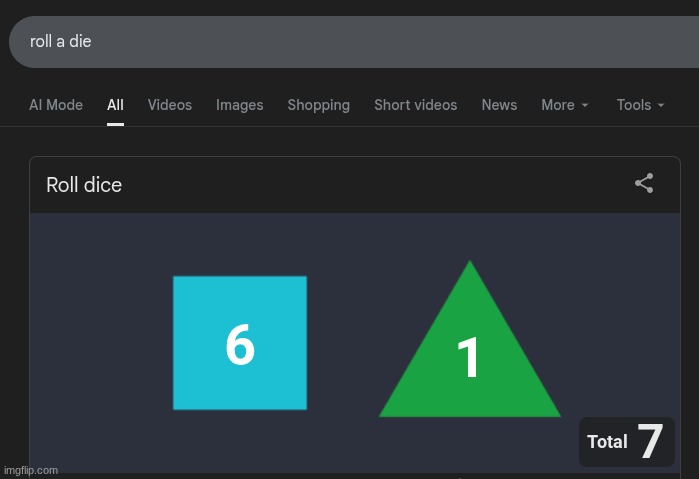Open the Tools dropdown
Image resolution: width=699 pixels, height=479 pixels.
coord(634,105)
